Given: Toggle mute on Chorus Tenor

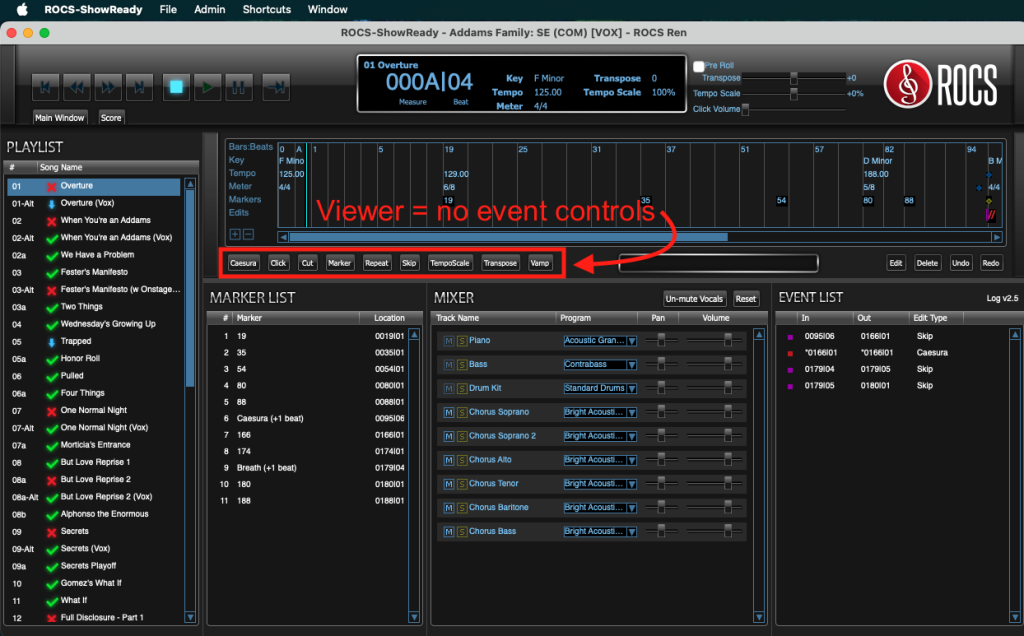Looking at the screenshot, I should (x=449, y=484).
